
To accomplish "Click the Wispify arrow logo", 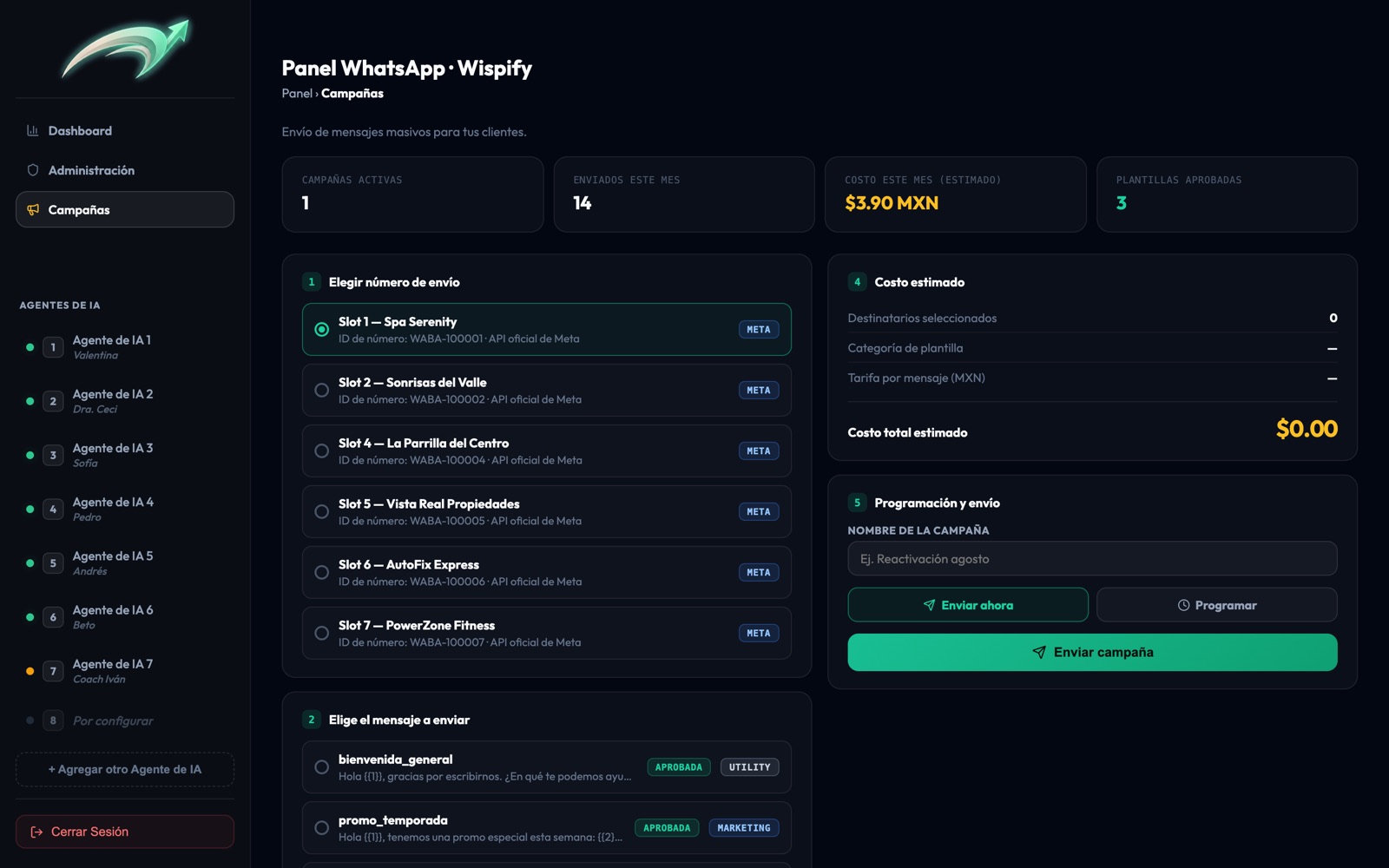I will point(125,49).
